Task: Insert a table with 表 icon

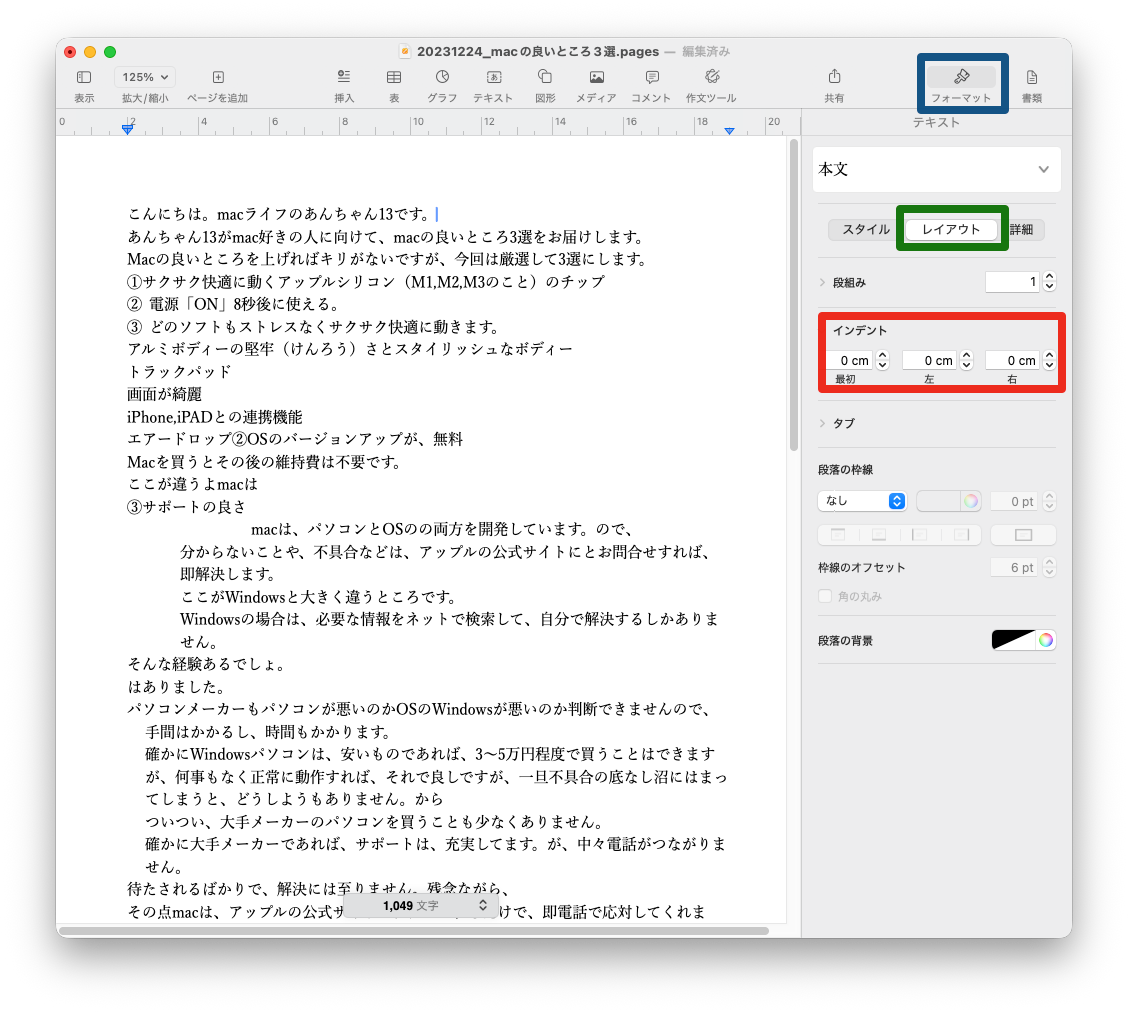Action: tap(394, 77)
